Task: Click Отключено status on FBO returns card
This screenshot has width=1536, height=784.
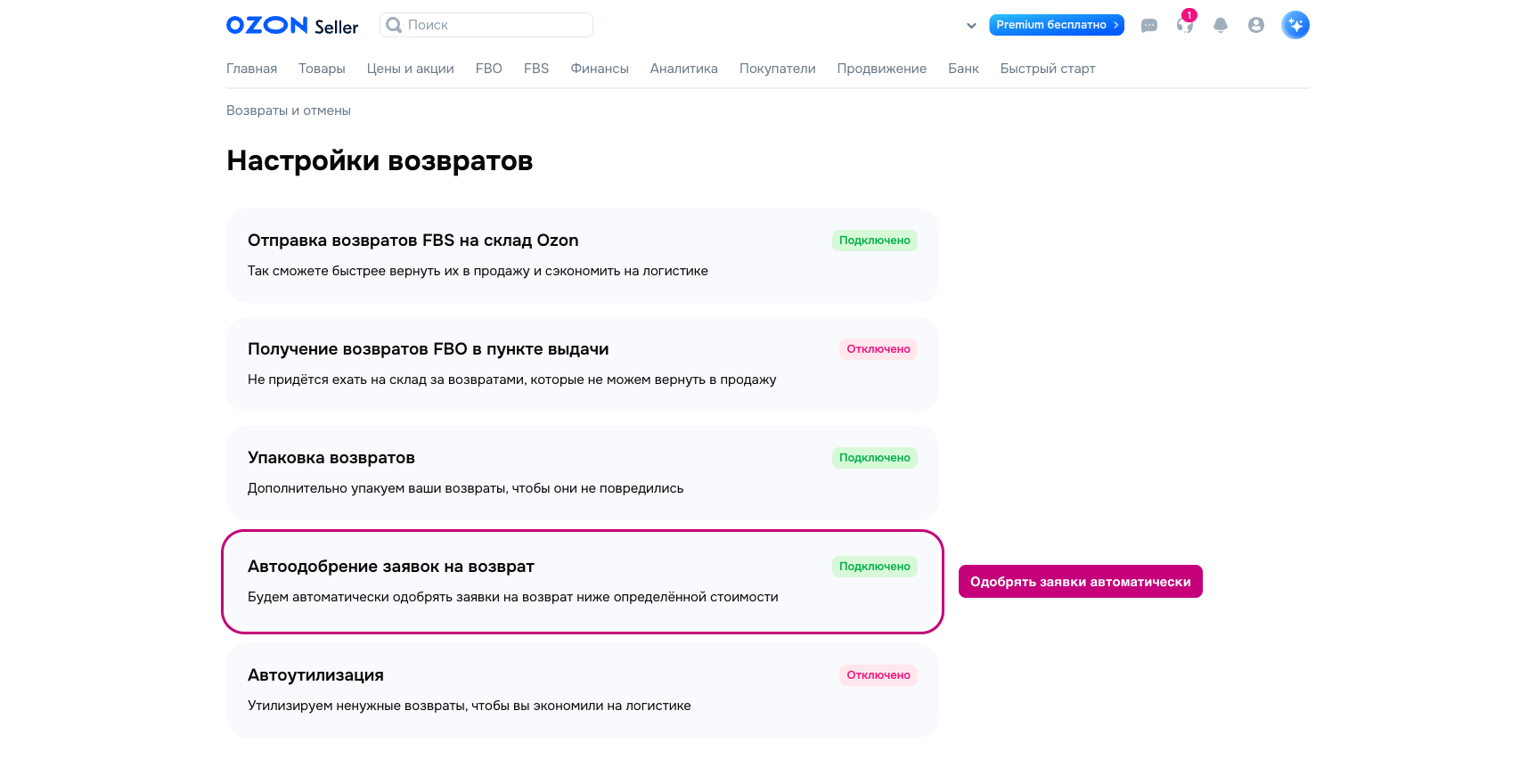Action: click(x=878, y=349)
